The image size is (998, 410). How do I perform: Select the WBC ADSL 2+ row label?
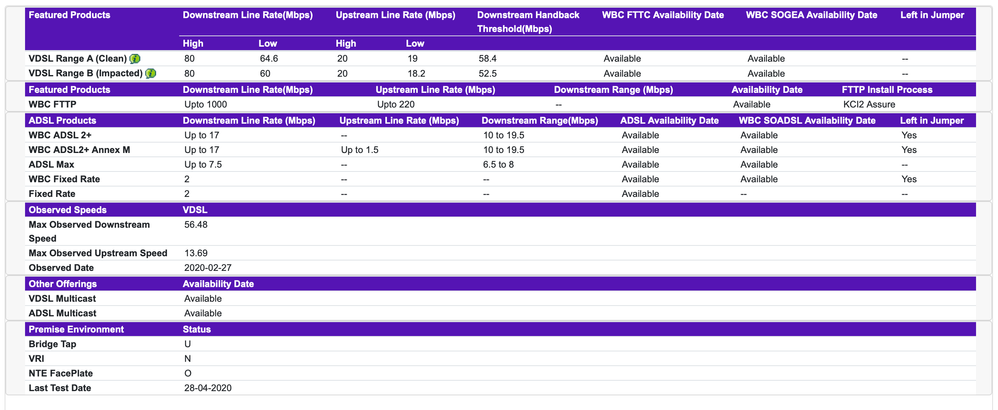tap(60, 135)
